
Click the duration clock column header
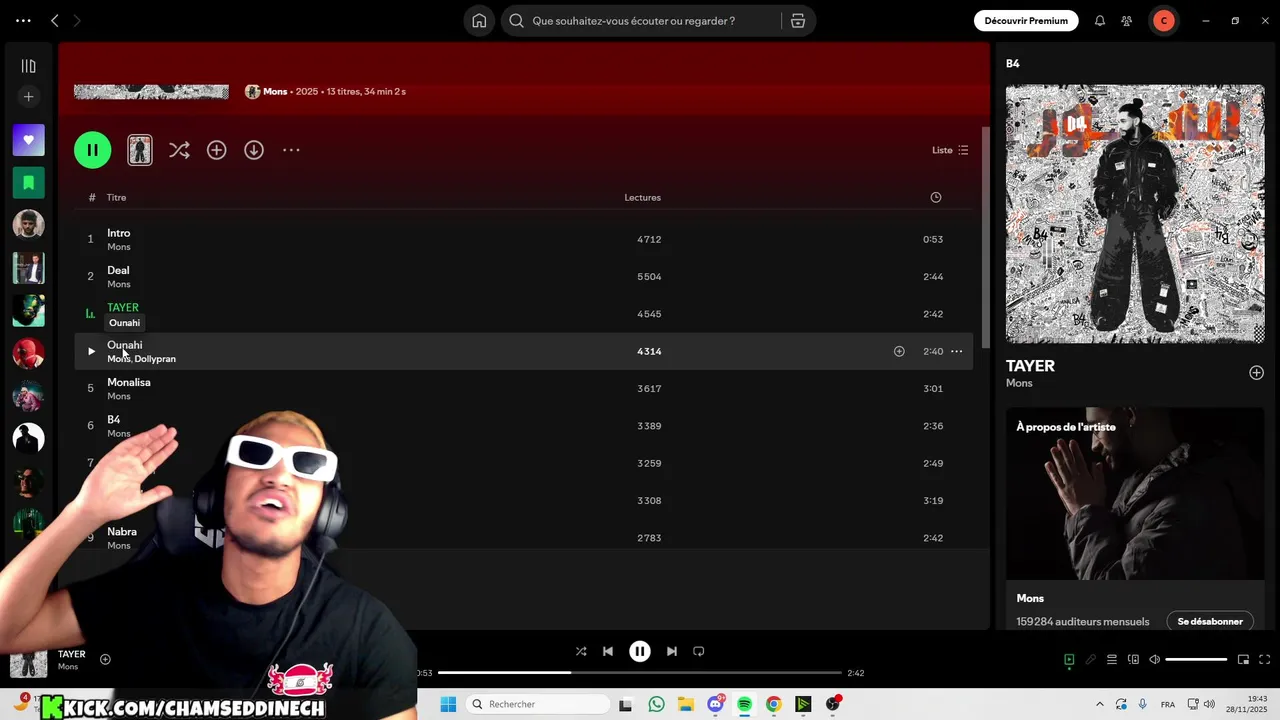point(936,197)
